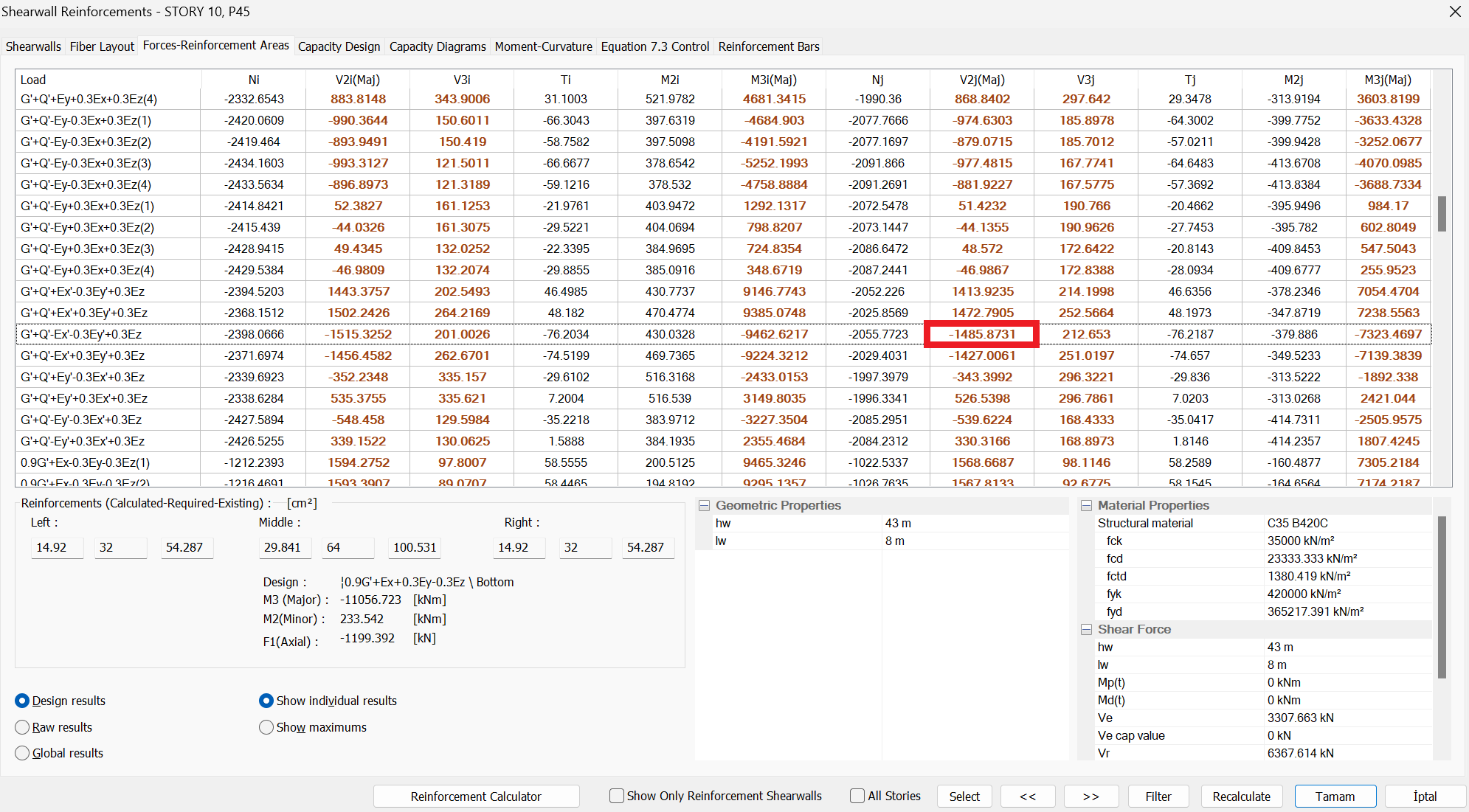Open the Filter button
This screenshot has width=1469, height=812.
tap(1158, 797)
